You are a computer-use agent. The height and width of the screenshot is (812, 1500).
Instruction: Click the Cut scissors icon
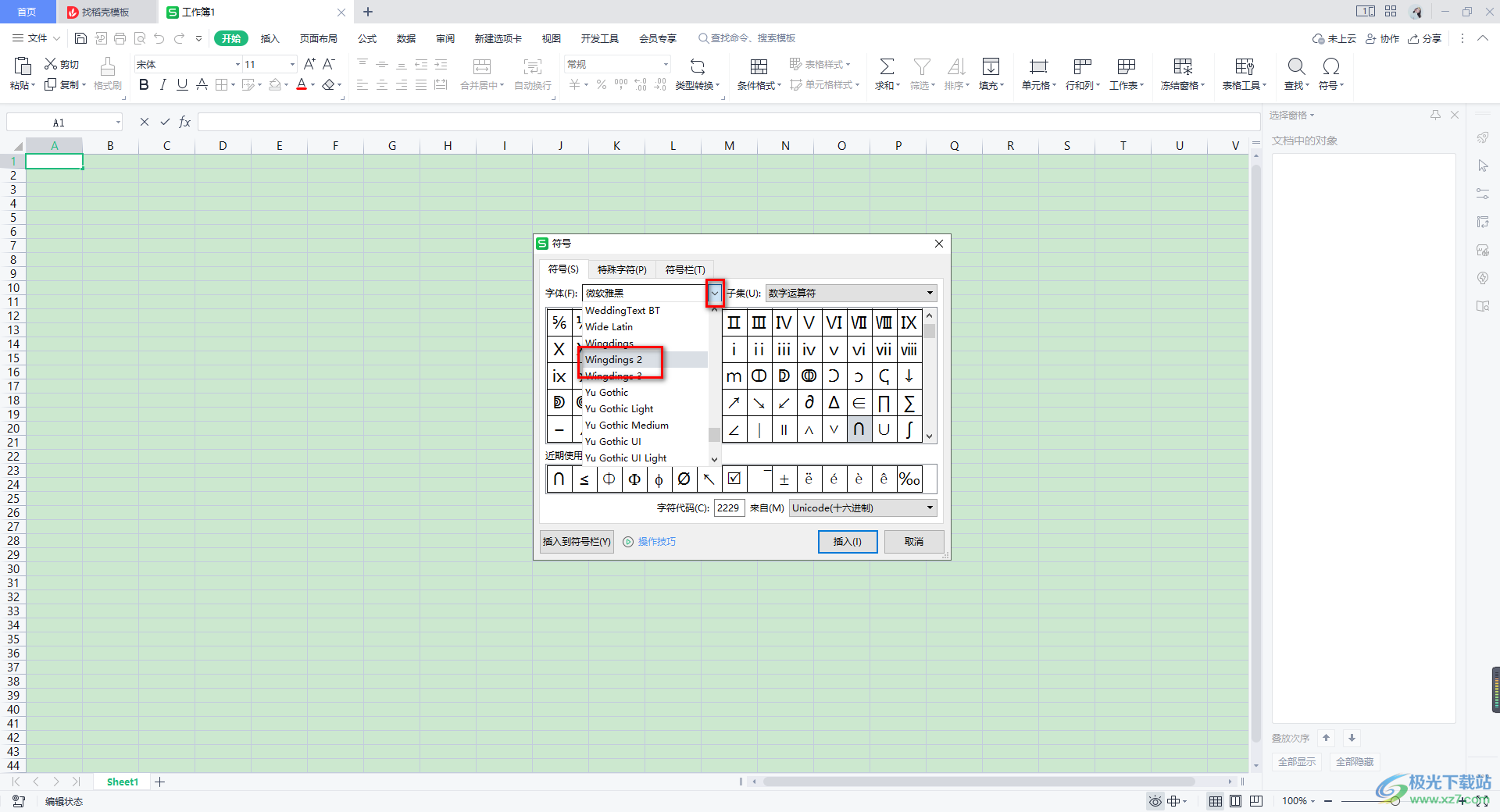pos(51,64)
